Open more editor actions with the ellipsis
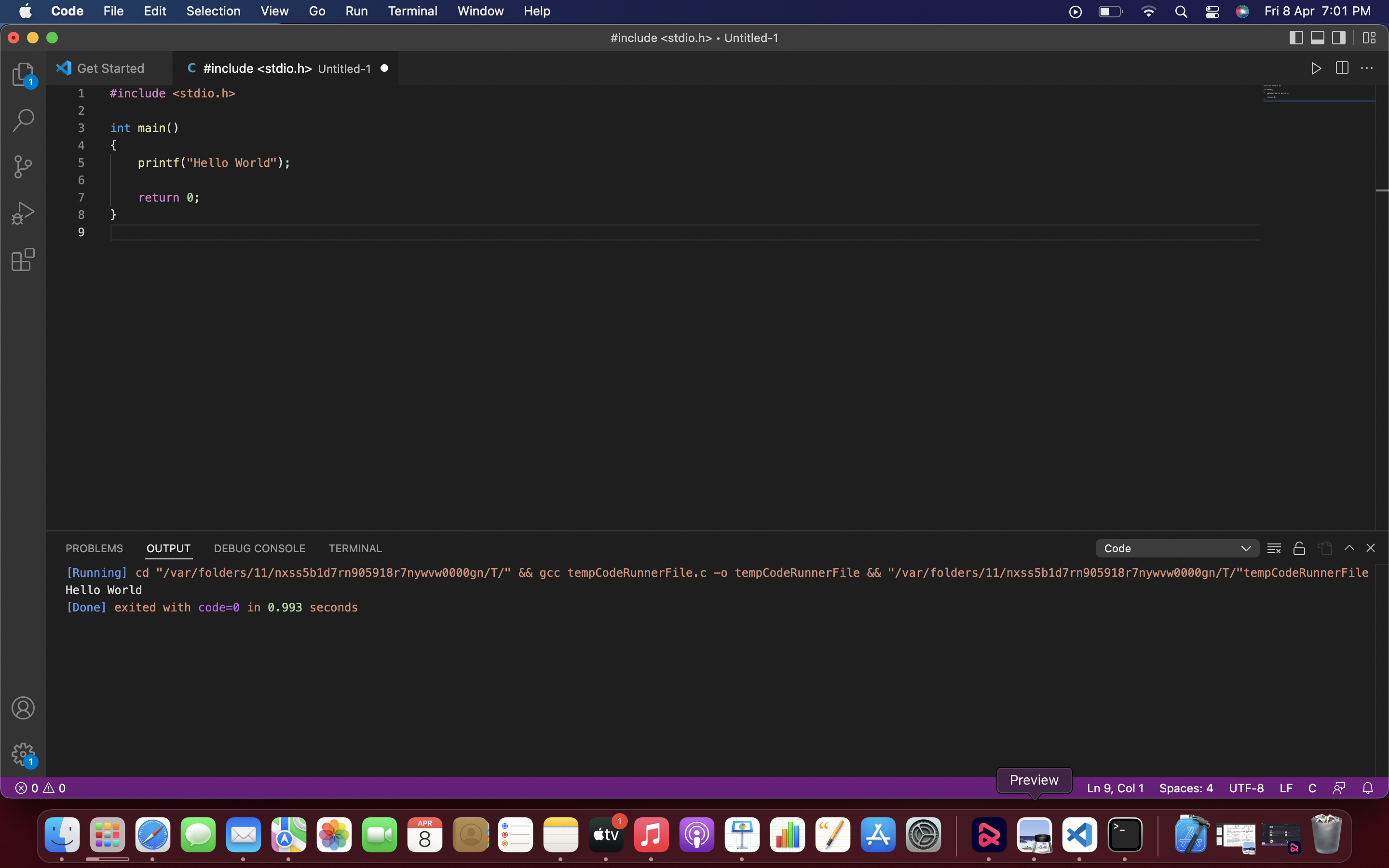Screen dimensions: 1389x868 [1368, 68]
